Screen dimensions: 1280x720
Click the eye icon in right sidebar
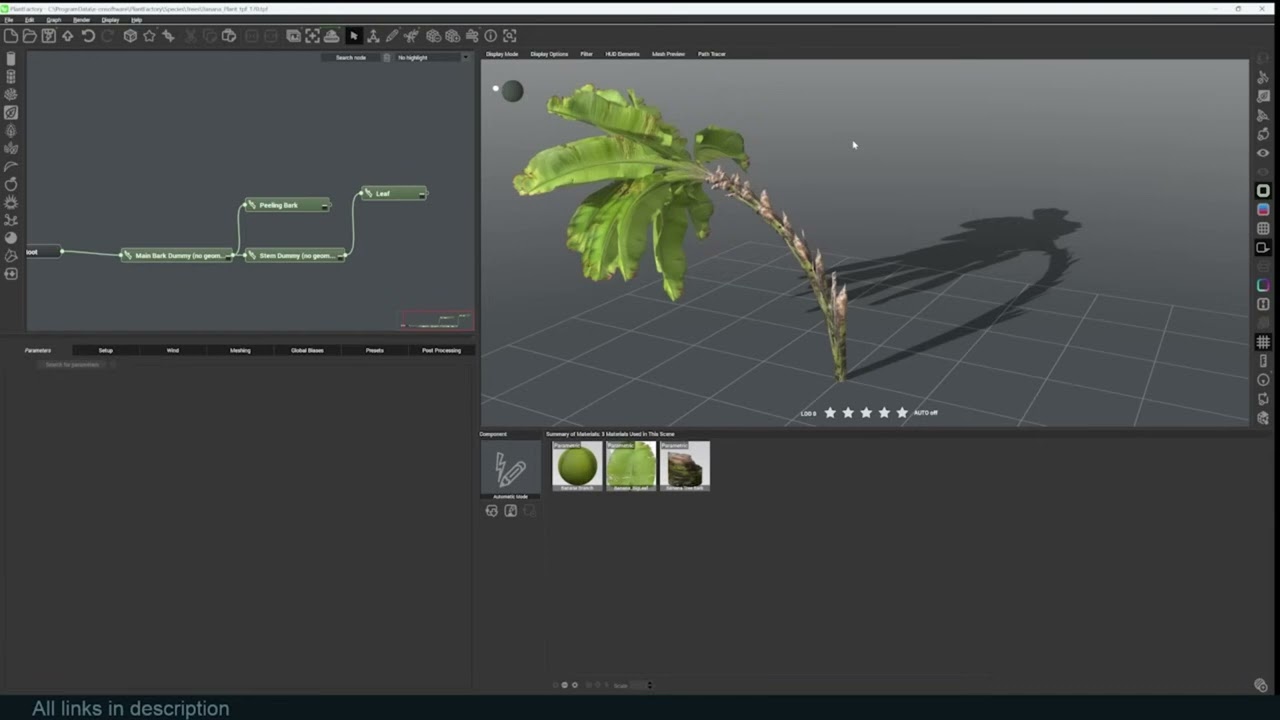pyautogui.click(x=1263, y=153)
